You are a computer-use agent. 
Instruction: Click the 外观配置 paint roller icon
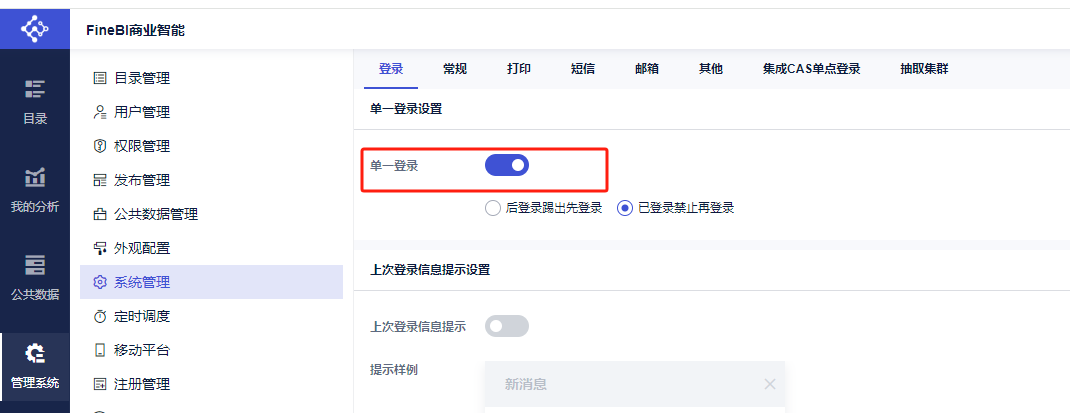pyautogui.click(x=100, y=248)
